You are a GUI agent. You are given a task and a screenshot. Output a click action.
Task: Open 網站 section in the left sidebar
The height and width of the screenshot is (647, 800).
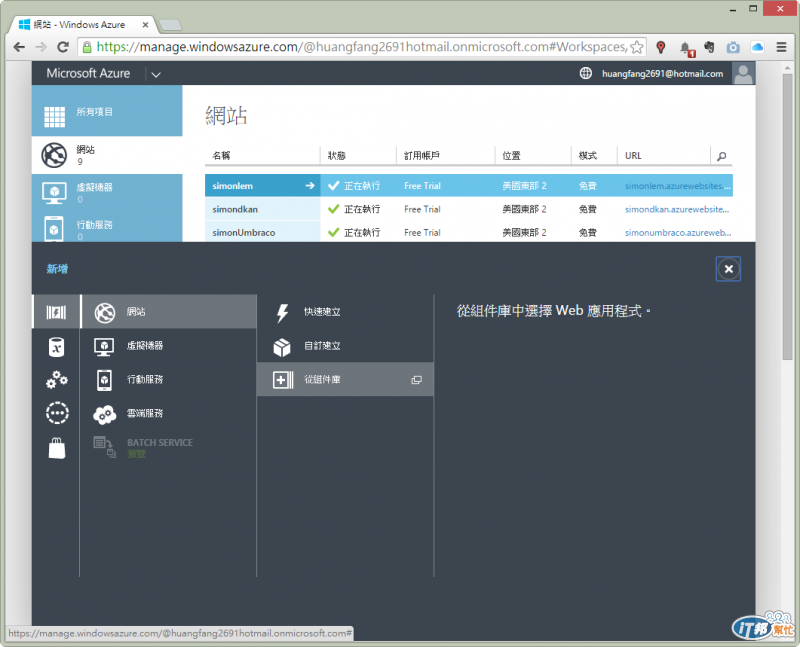(107, 155)
